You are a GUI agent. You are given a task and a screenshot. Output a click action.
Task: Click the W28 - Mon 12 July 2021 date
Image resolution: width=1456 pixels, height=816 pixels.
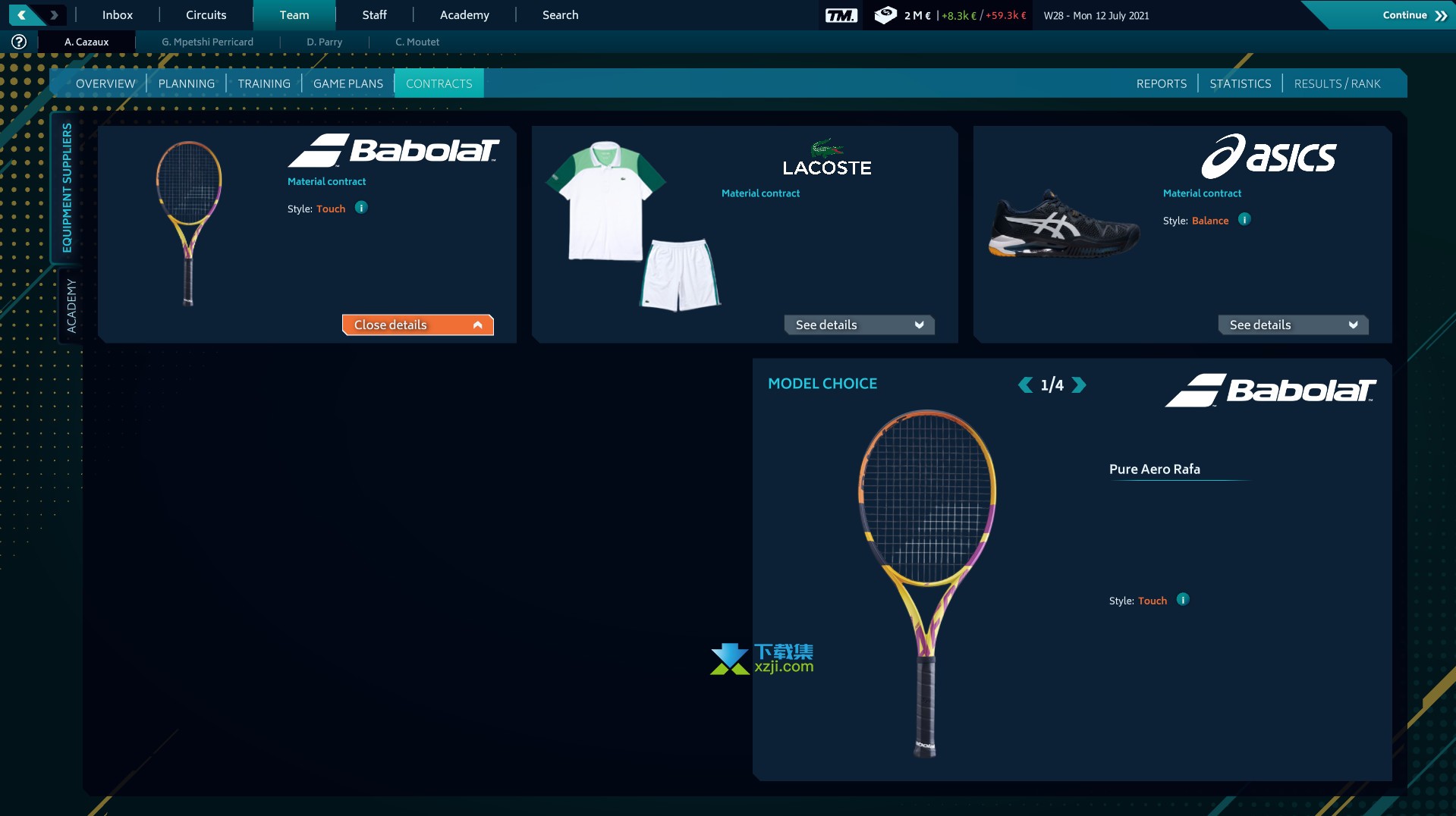(x=1096, y=15)
